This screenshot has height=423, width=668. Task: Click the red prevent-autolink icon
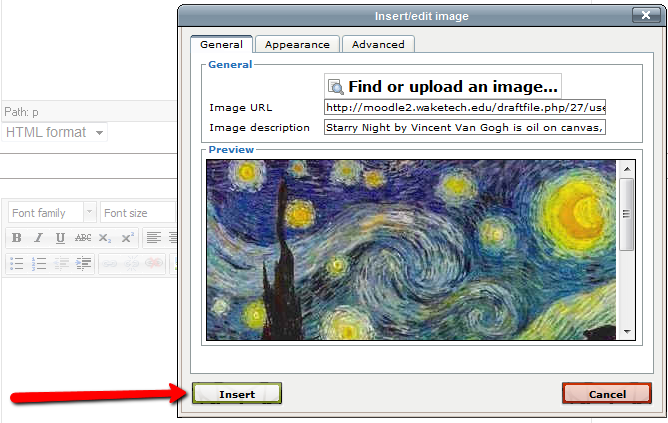point(154,263)
